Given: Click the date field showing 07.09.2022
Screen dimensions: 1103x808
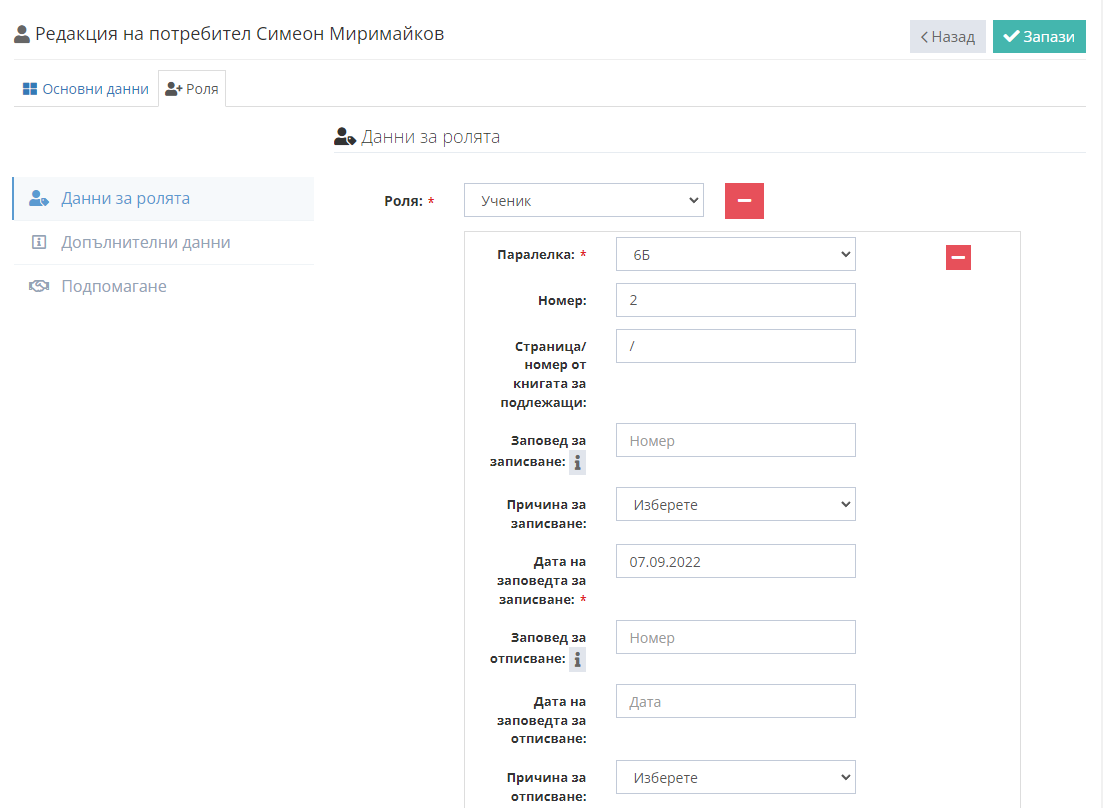Looking at the screenshot, I should [x=736, y=561].
